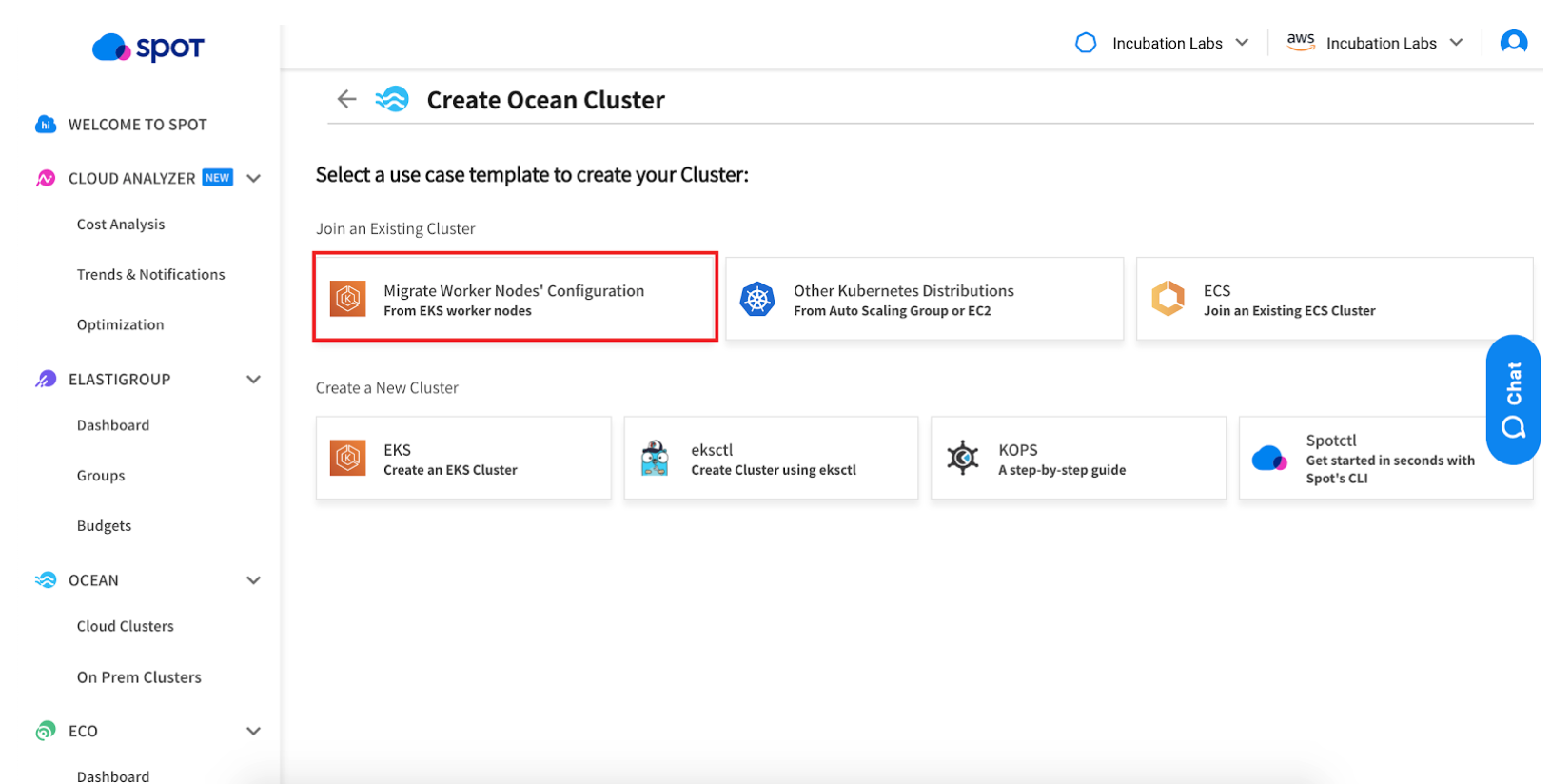Screen dimensions: 1551x784
Task: Collapse the Elastigroup sidebar section chevron
Action: pos(254,380)
